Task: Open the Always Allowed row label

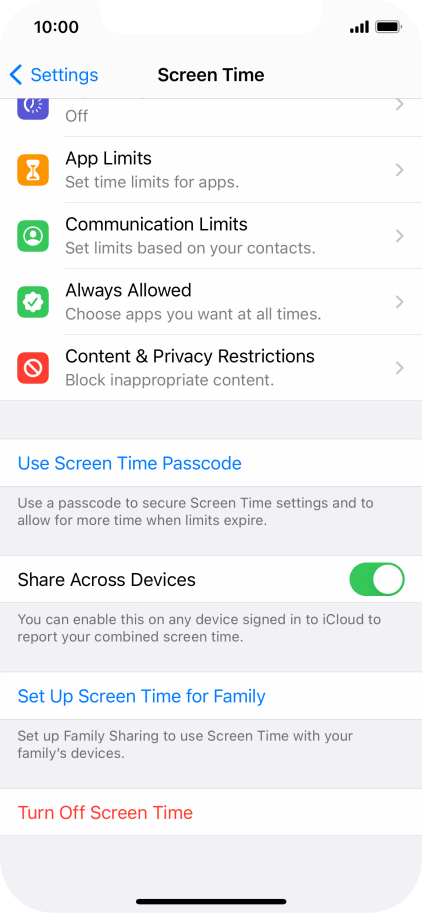Action: click(128, 290)
